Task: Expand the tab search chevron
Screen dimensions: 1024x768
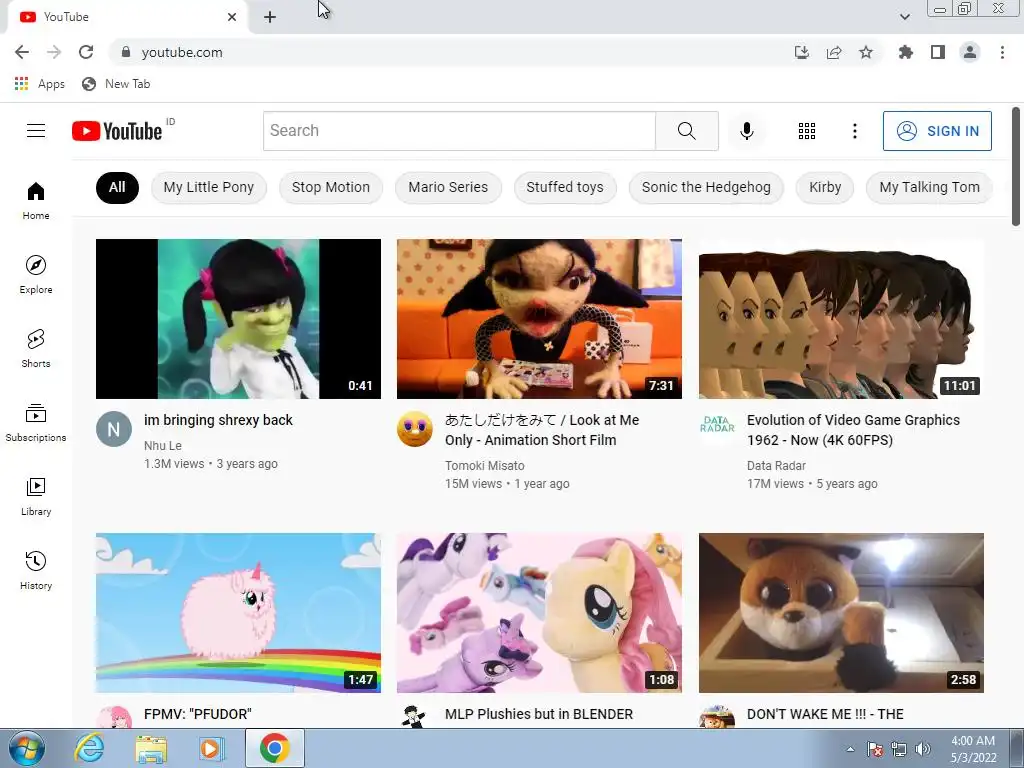Action: 904,17
